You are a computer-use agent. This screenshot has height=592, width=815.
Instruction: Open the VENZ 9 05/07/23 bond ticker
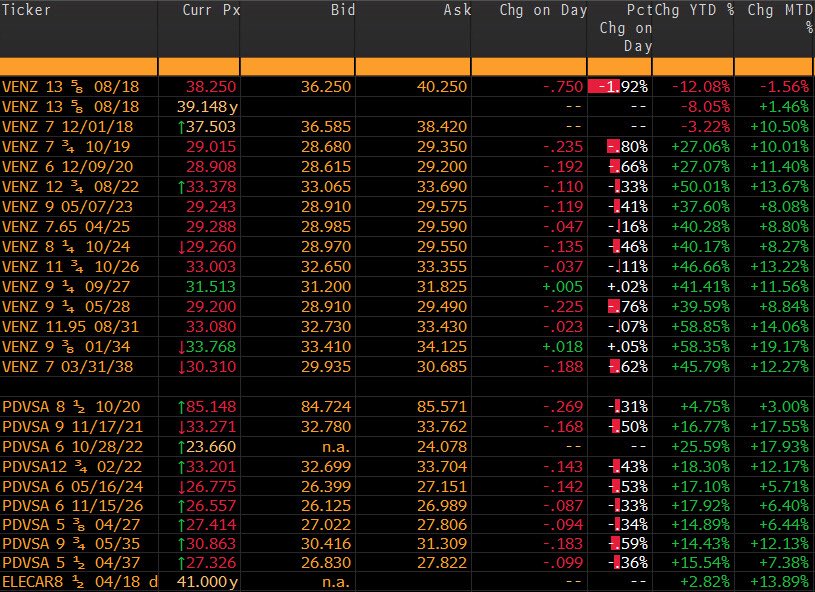click(67, 207)
